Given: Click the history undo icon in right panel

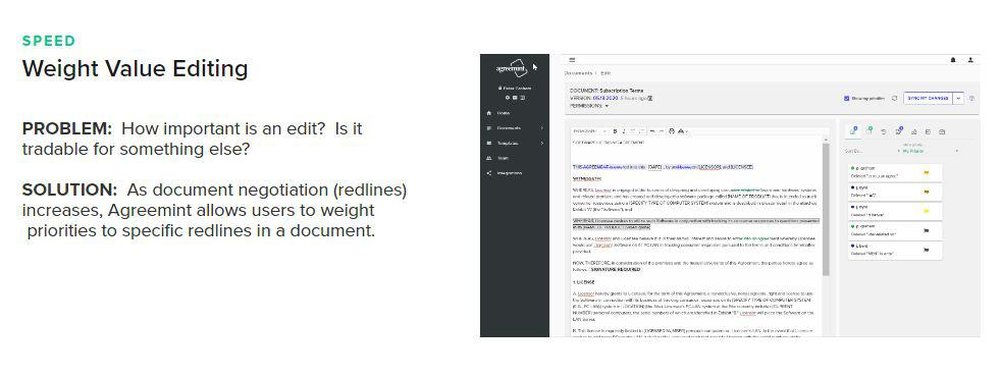Looking at the screenshot, I should (883, 132).
